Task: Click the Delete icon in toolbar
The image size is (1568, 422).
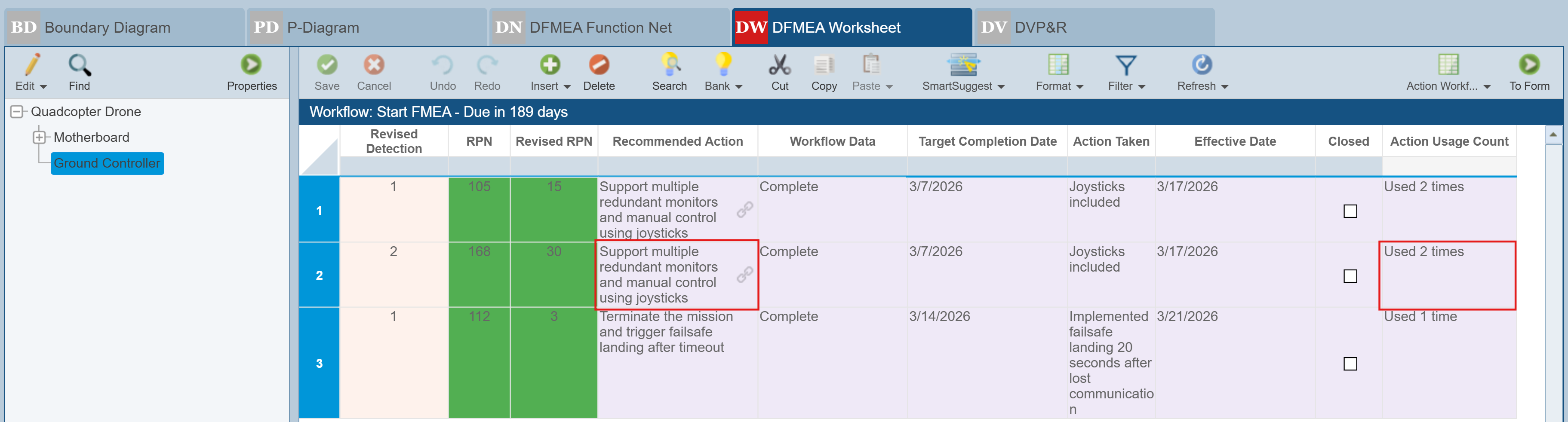Action: [x=598, y=65]
